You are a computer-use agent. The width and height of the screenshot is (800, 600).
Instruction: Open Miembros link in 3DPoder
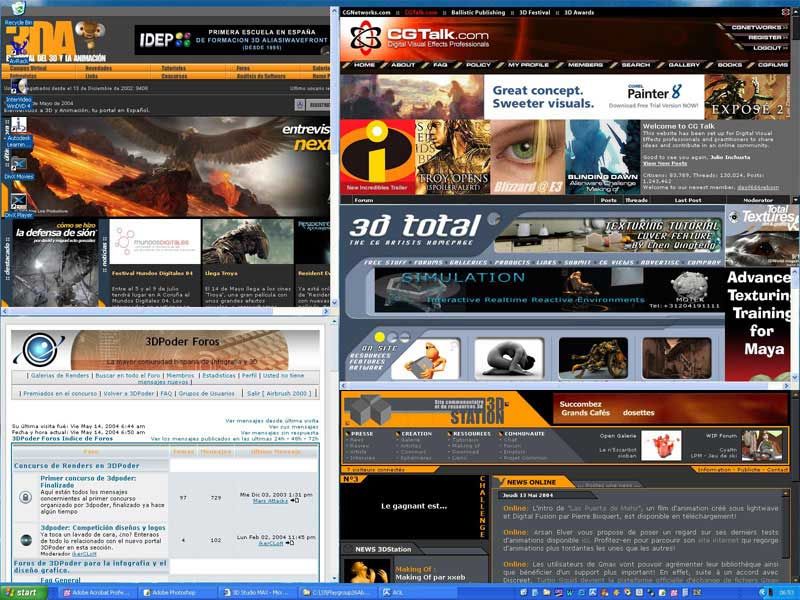click(x=181, y=376)
